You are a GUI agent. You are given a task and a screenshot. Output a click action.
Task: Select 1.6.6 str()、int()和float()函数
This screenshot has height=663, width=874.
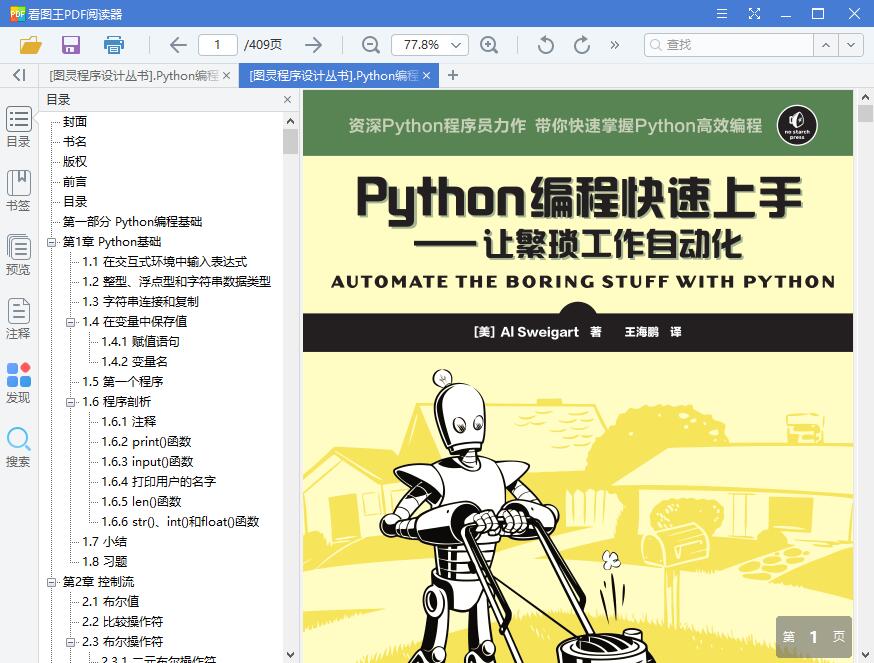(180, 522)
